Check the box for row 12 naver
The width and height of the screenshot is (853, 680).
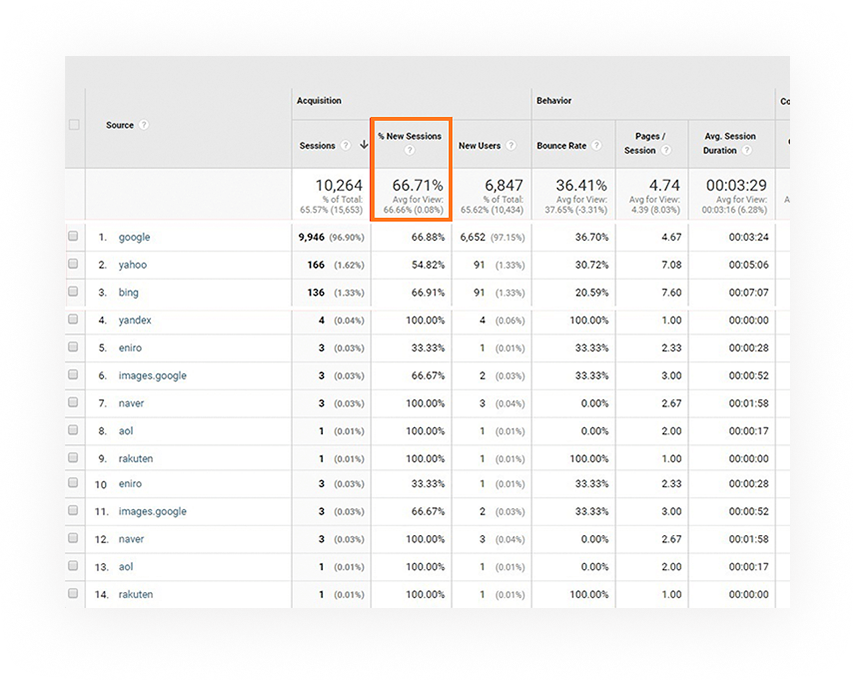click(x=73, y=539)
